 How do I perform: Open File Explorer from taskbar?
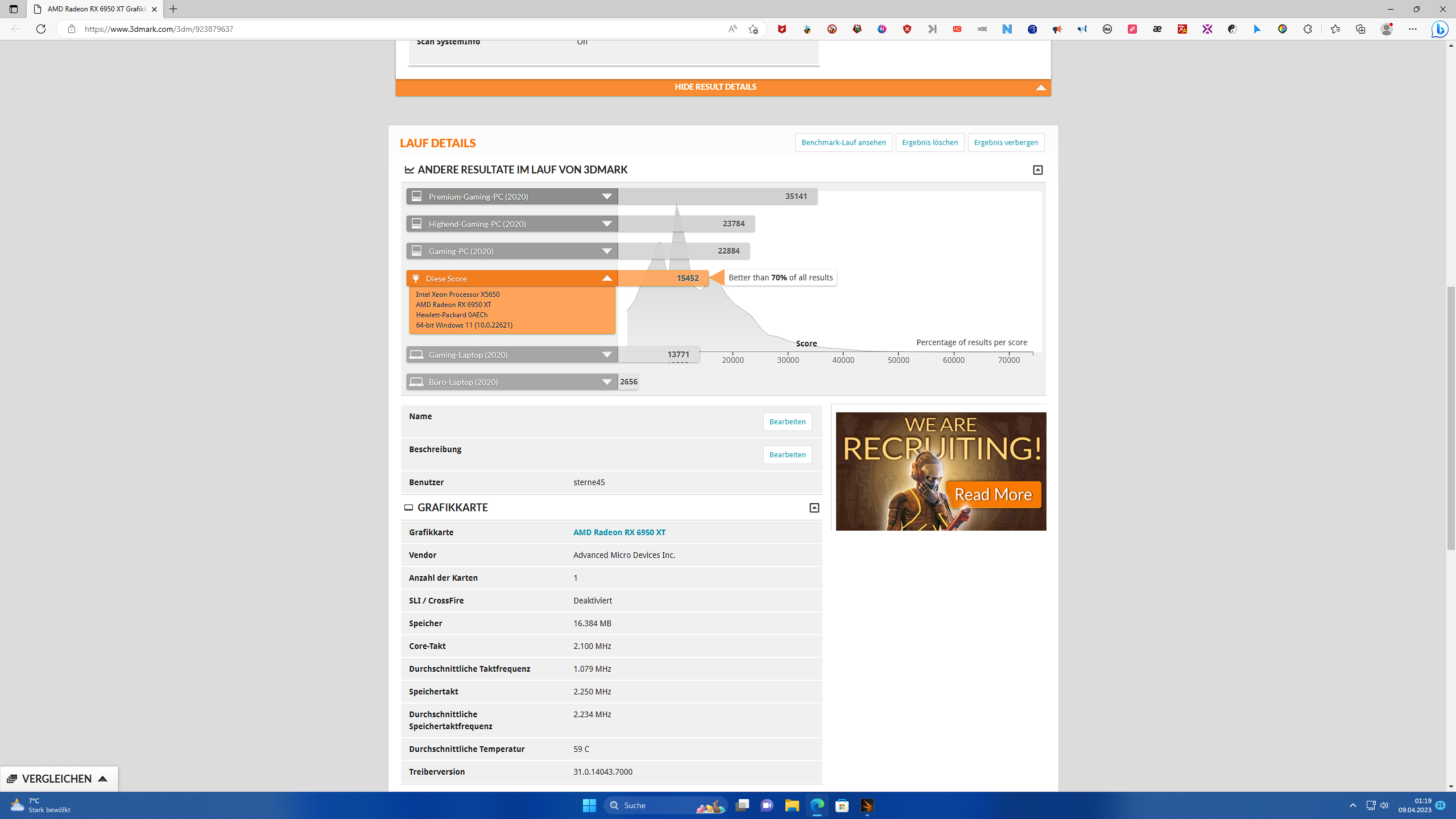coord(792,805)
